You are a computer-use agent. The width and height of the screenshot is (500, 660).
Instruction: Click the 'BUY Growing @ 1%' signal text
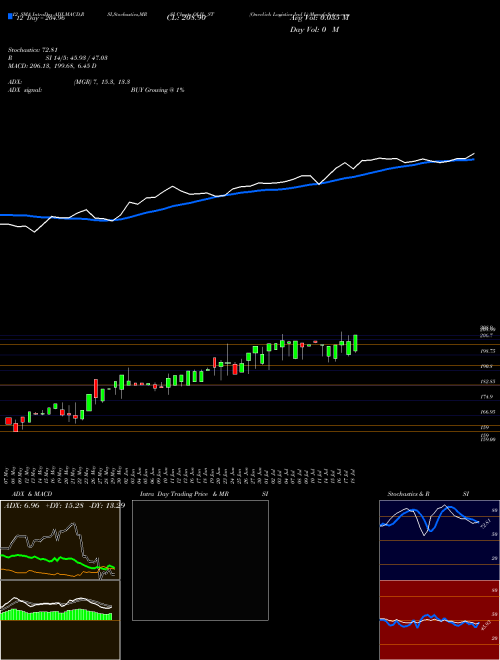(158, 90)
